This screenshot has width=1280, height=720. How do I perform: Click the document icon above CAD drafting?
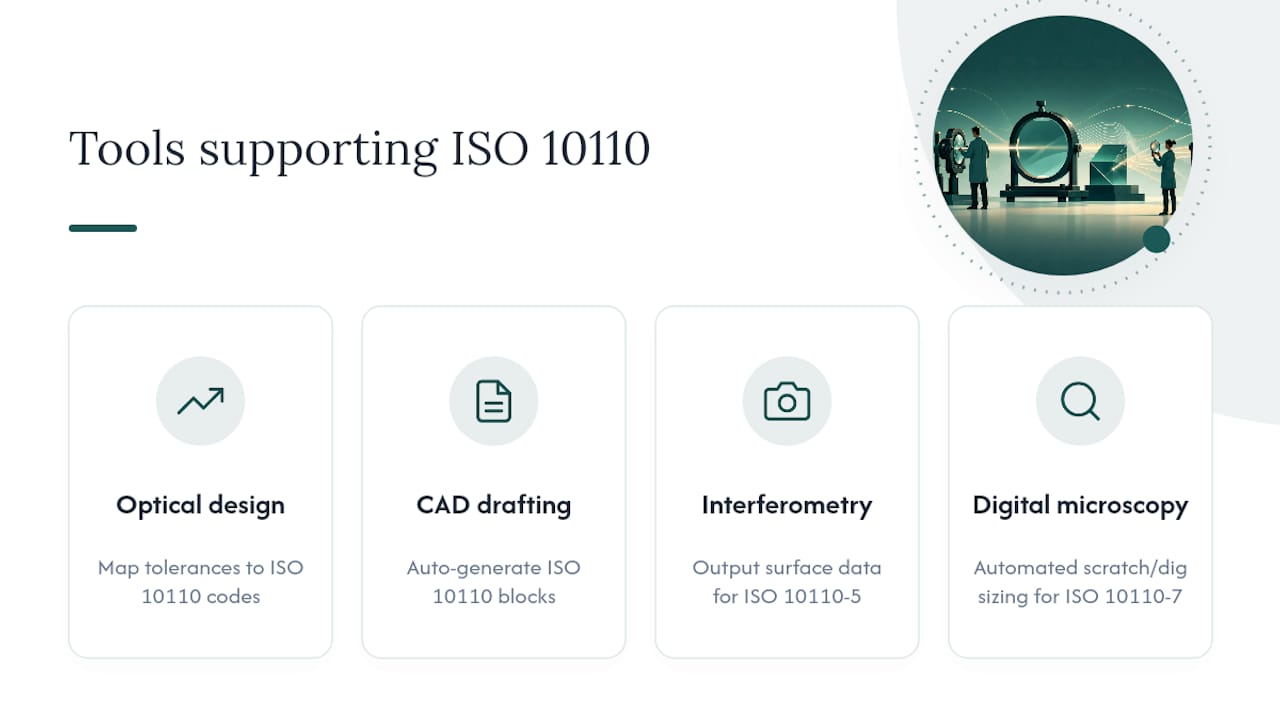point(494,401)
